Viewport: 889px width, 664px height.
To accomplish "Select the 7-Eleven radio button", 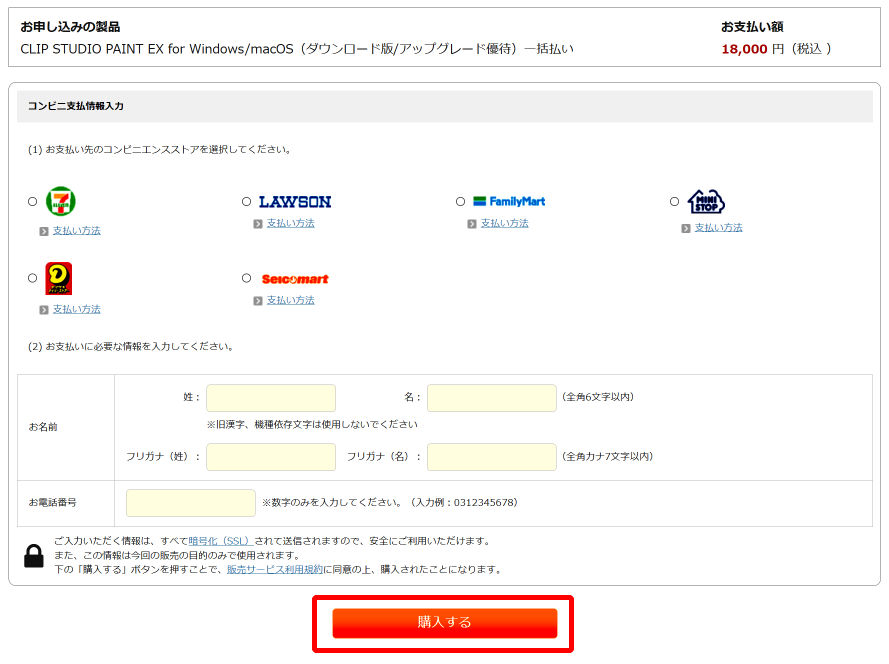I will [32, 201].
